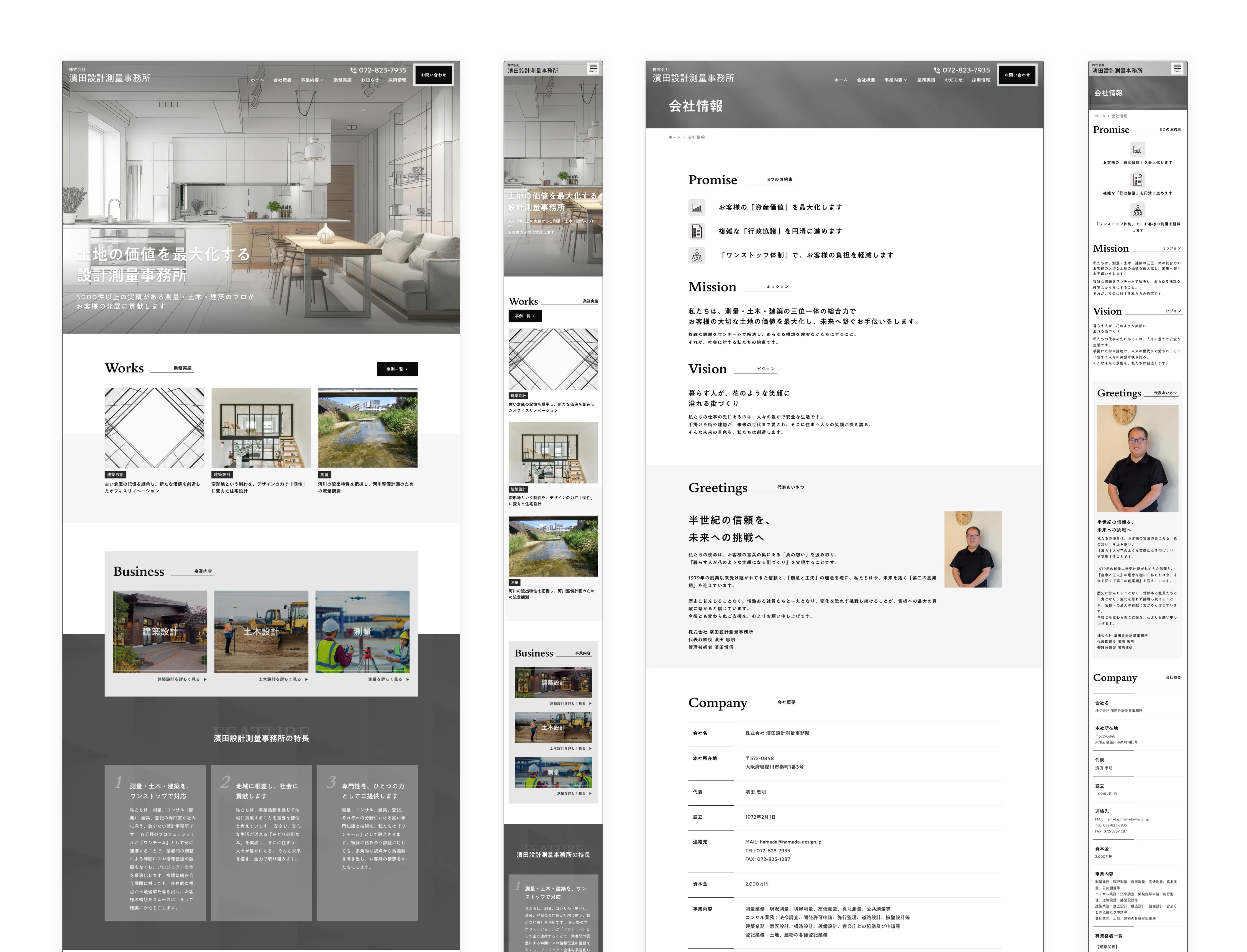Select 業務実績 in the homepage desktop nav

tap(342, 81)
